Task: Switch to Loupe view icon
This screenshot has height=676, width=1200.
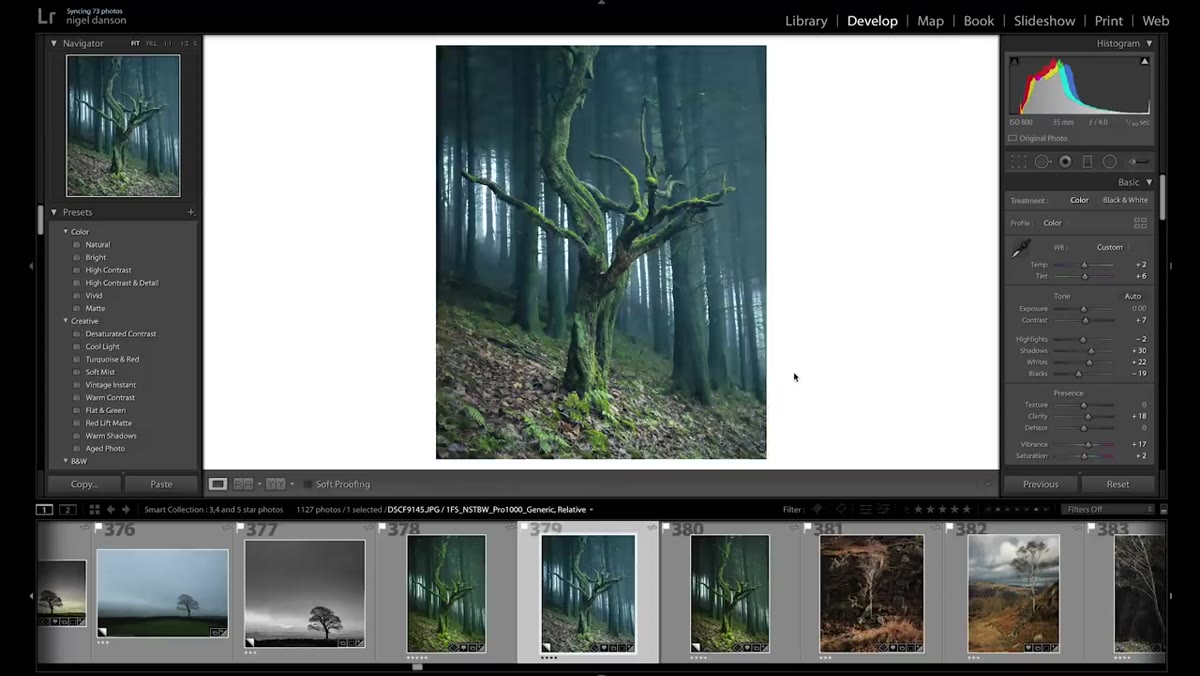Action: [217, 484]
